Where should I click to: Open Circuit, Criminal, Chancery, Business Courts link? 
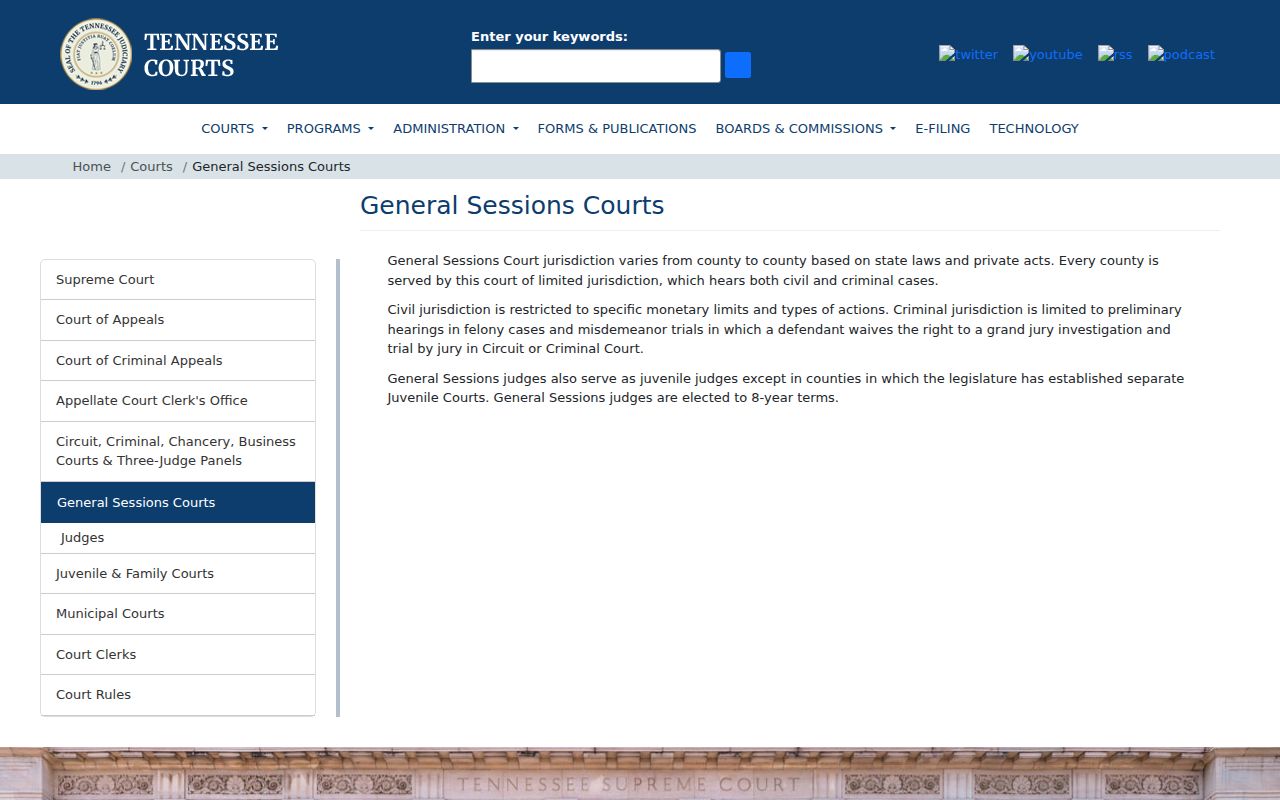point(178,451)
